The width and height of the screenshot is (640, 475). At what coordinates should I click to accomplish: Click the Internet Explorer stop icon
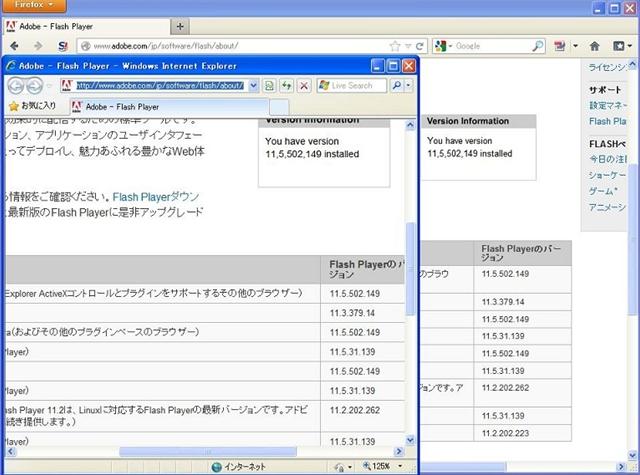[x=304, y=86]
